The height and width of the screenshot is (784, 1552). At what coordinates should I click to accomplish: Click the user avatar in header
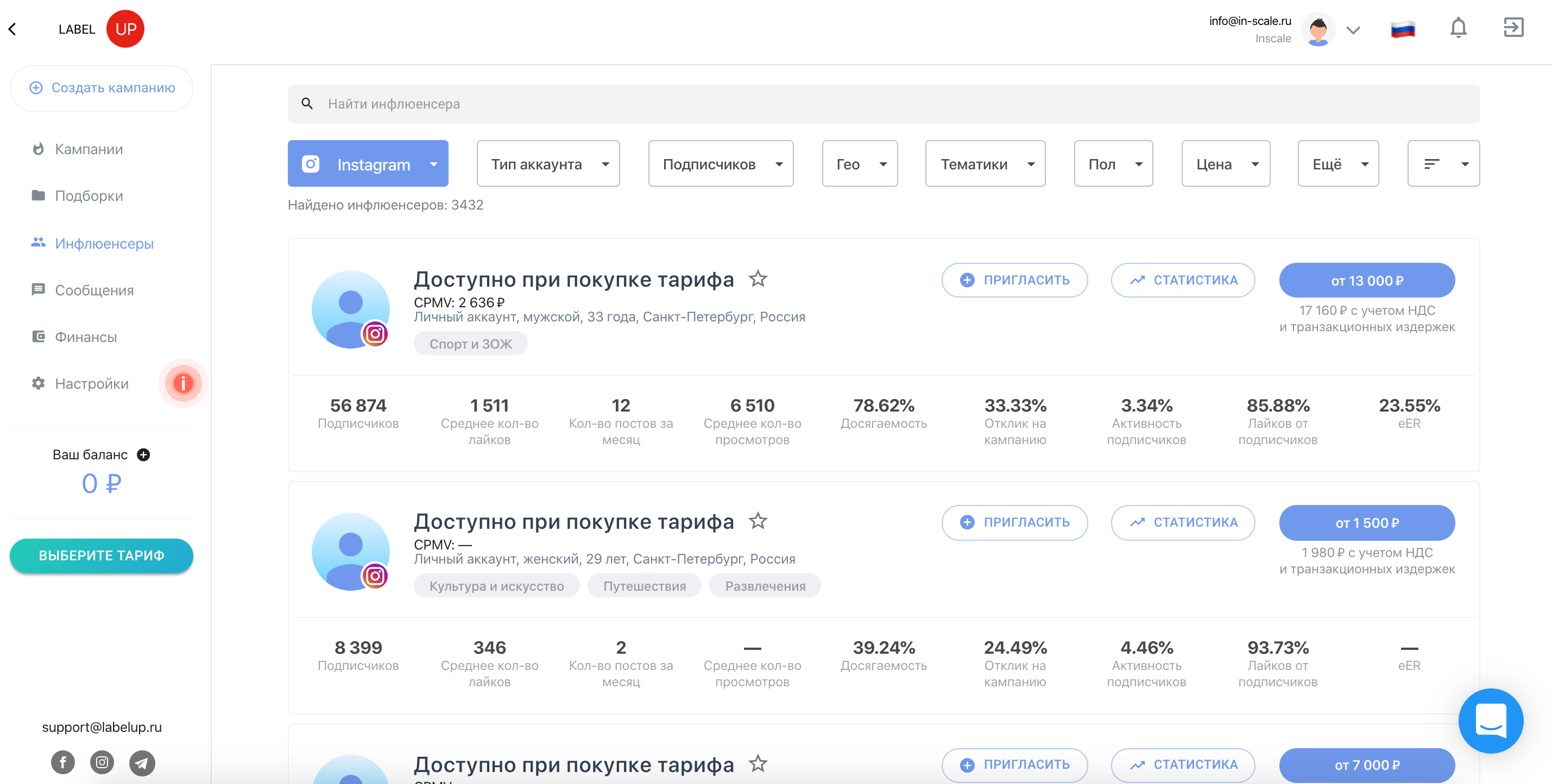(1318, 29)
